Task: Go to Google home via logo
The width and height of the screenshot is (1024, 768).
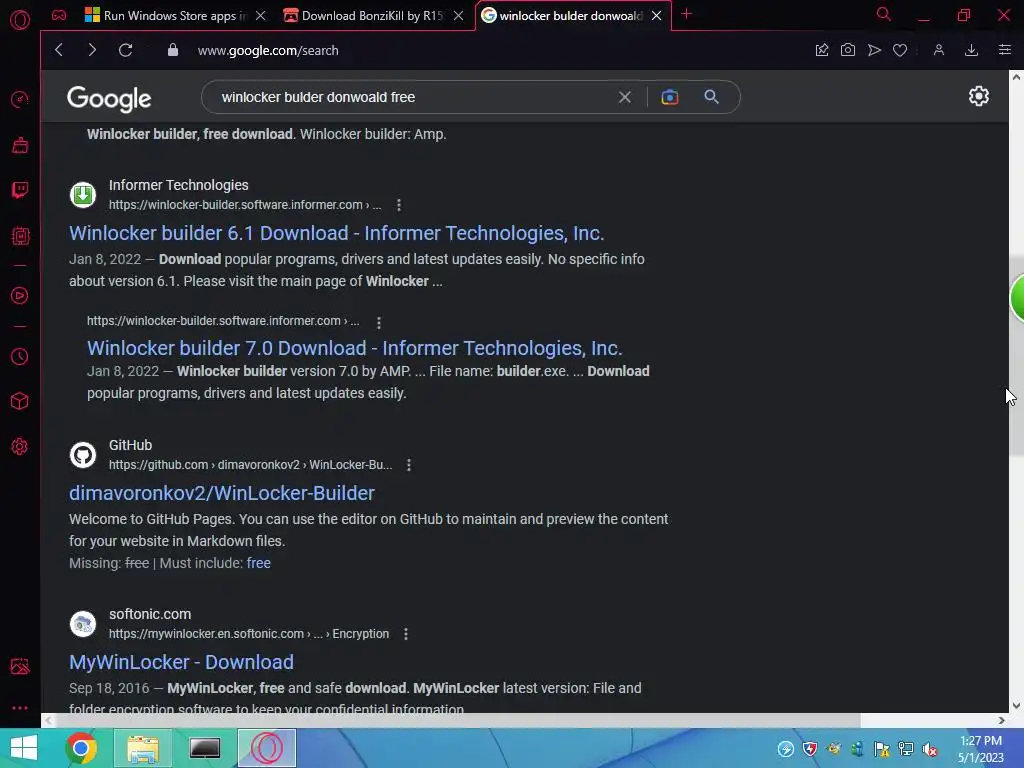Action: [x=109, y=99]
